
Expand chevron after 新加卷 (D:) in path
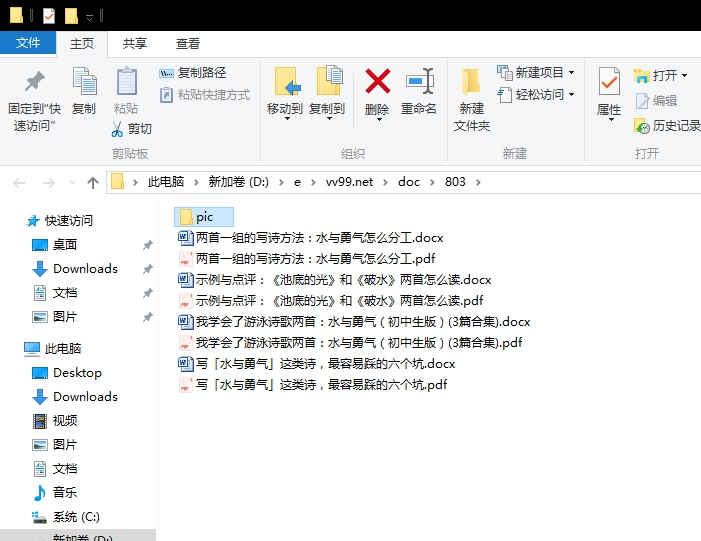pos(281,182)
